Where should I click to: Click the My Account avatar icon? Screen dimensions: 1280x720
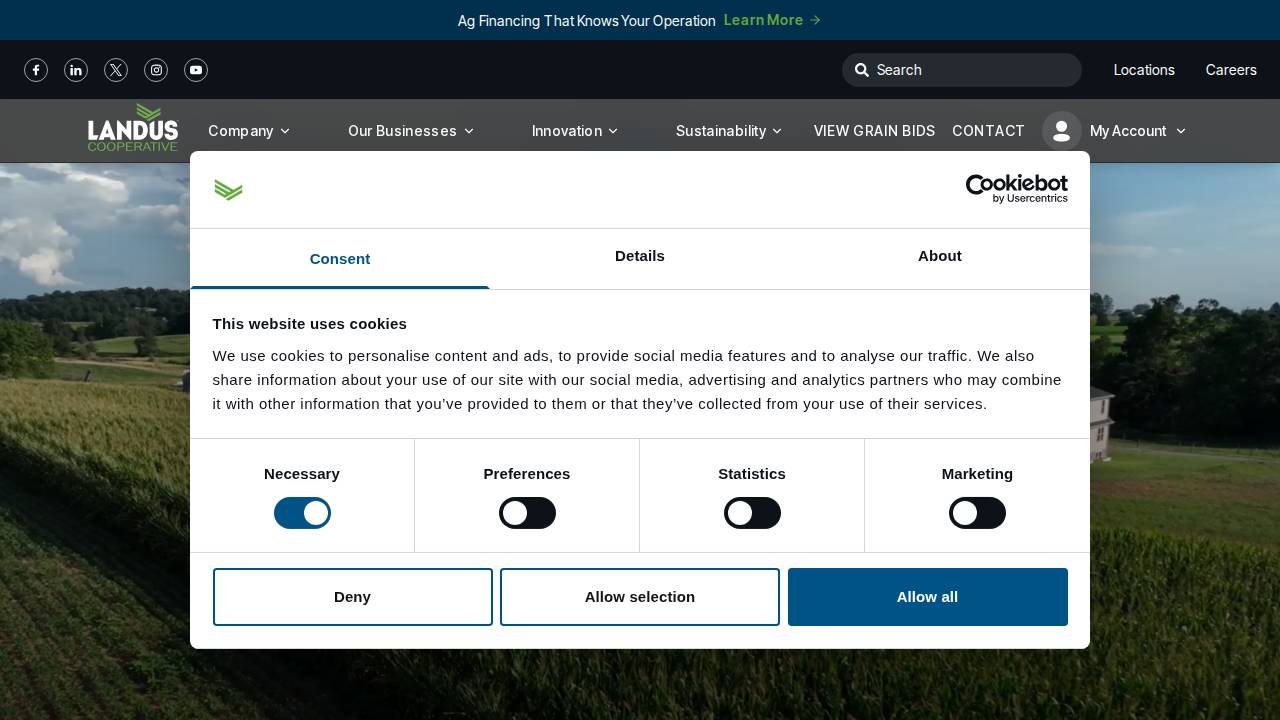(x=1062, y=131)
